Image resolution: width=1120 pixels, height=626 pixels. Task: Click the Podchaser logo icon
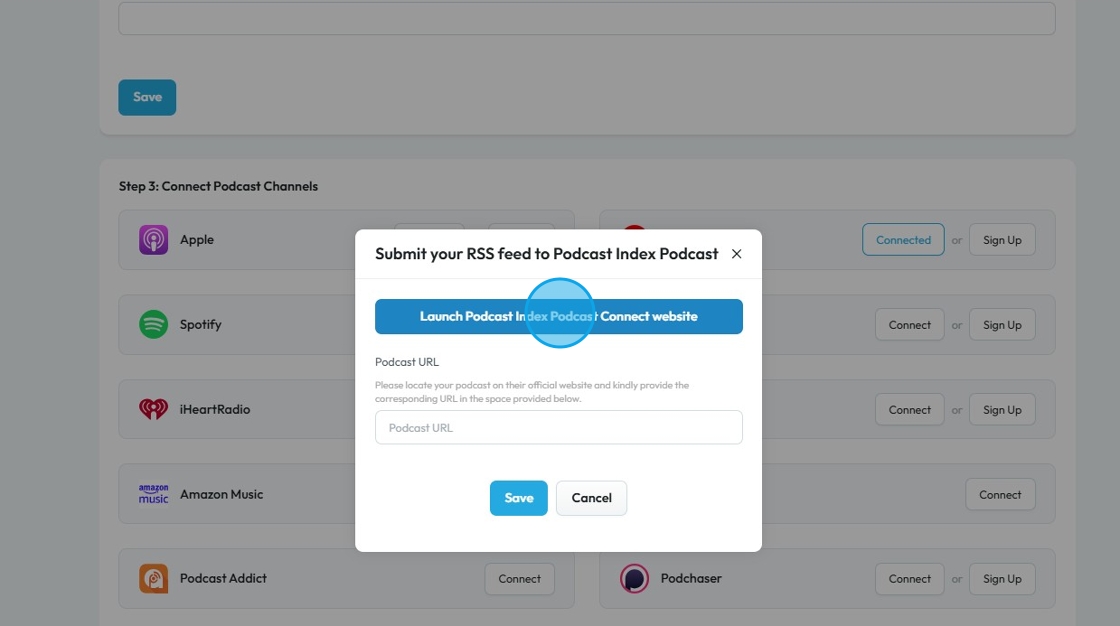point(634,578)
